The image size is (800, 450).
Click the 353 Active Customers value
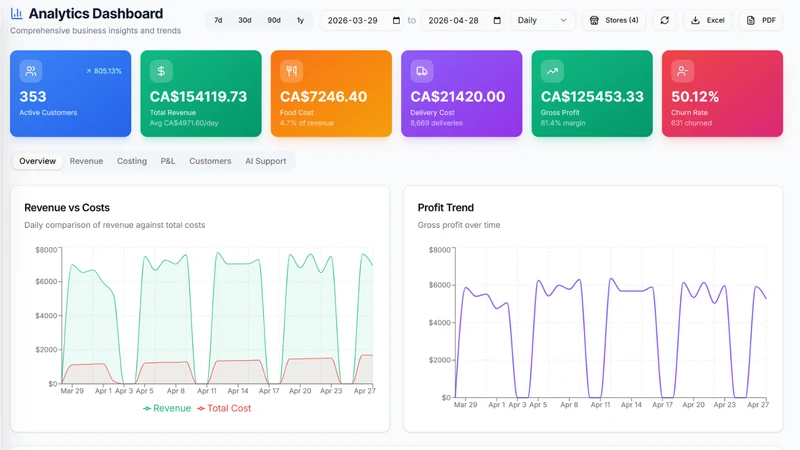point(33,96)
